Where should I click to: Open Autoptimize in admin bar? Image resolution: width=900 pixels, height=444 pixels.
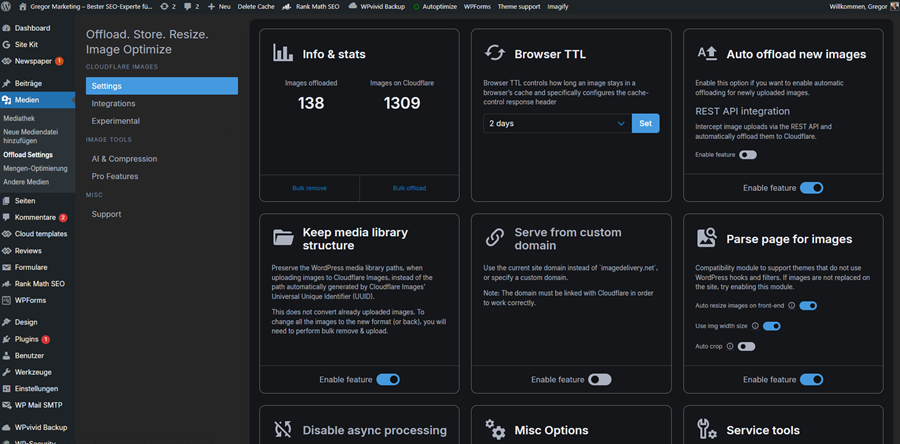(435, 7)
